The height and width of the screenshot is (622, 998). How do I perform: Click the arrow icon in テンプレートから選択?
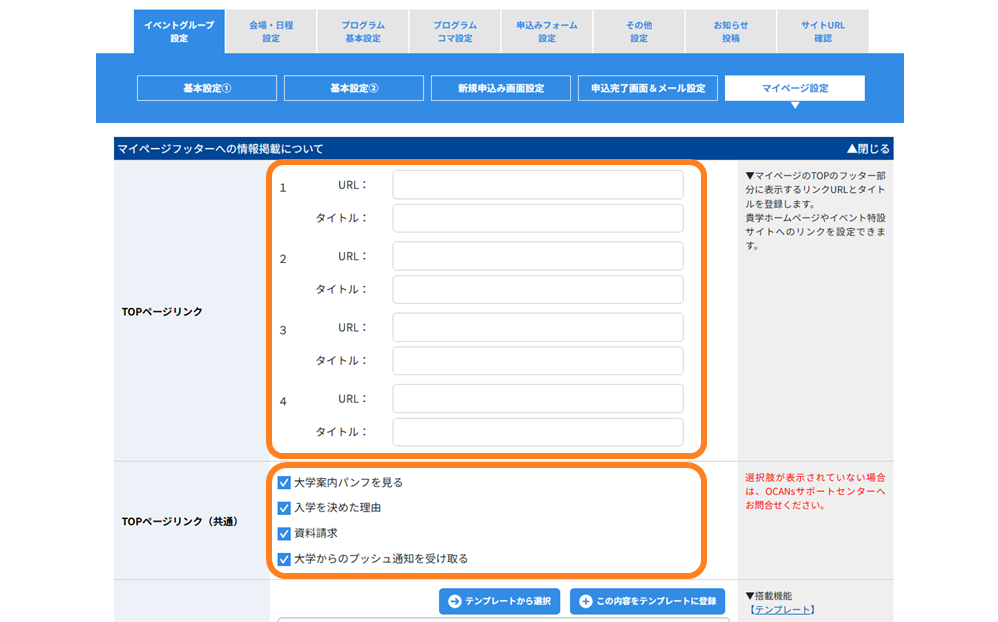tap(454, 601)
